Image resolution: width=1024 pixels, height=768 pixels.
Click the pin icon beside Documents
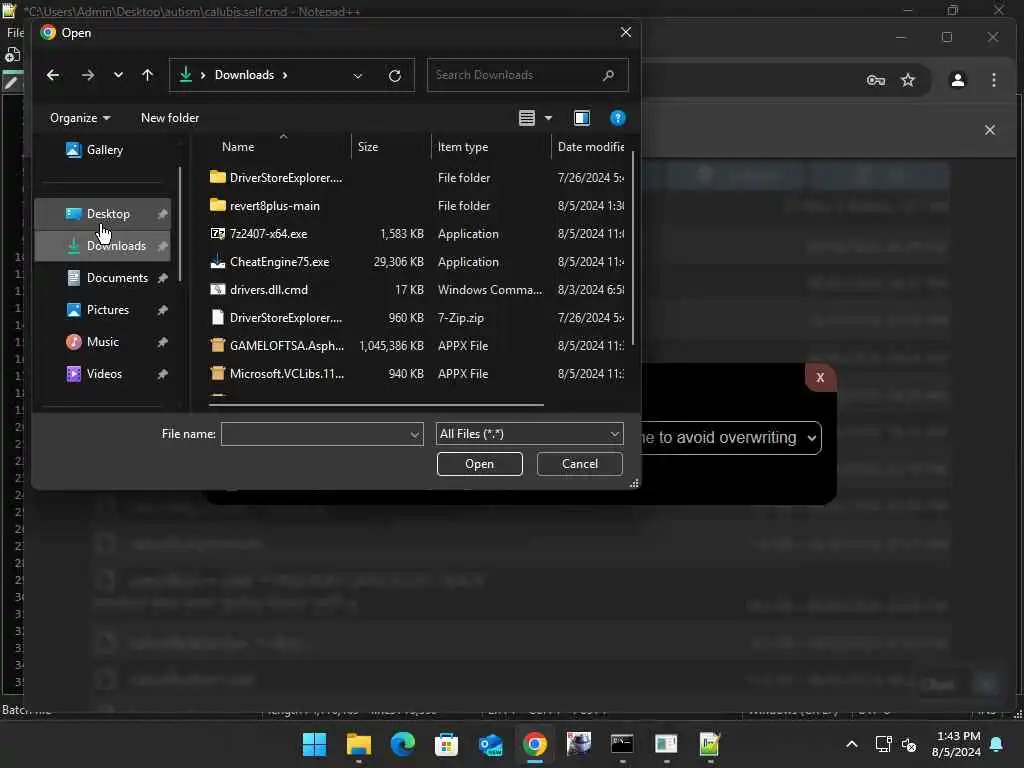click(x=162, y=278)
